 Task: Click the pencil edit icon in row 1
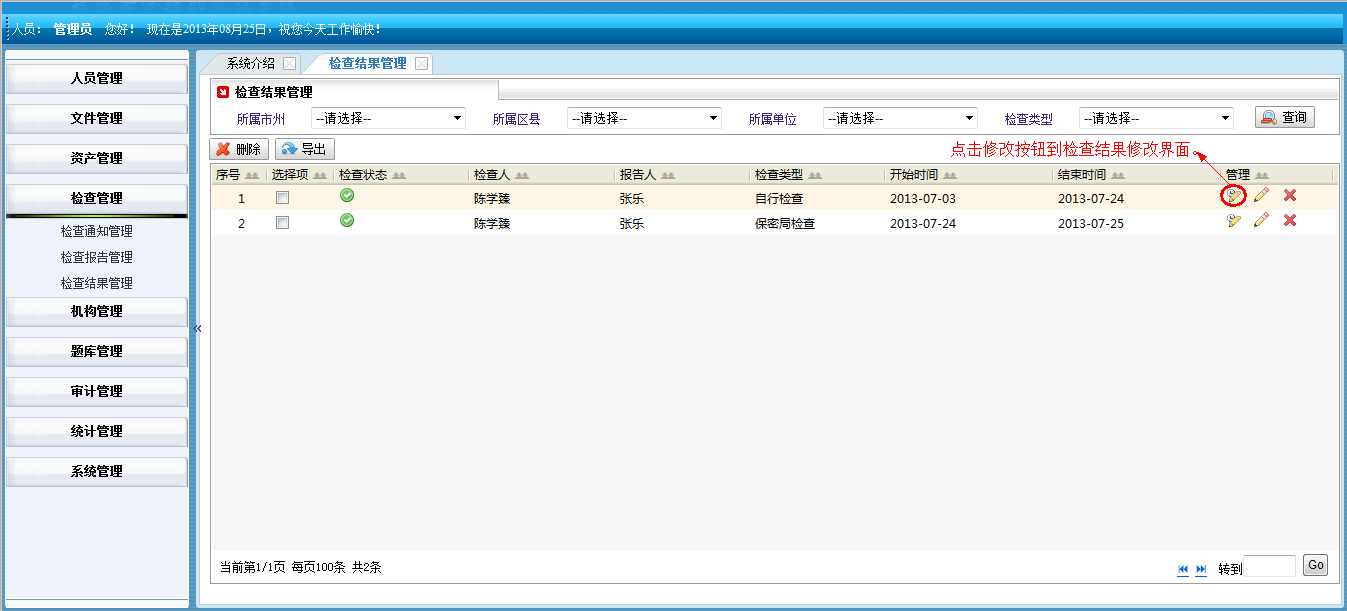1262,195
